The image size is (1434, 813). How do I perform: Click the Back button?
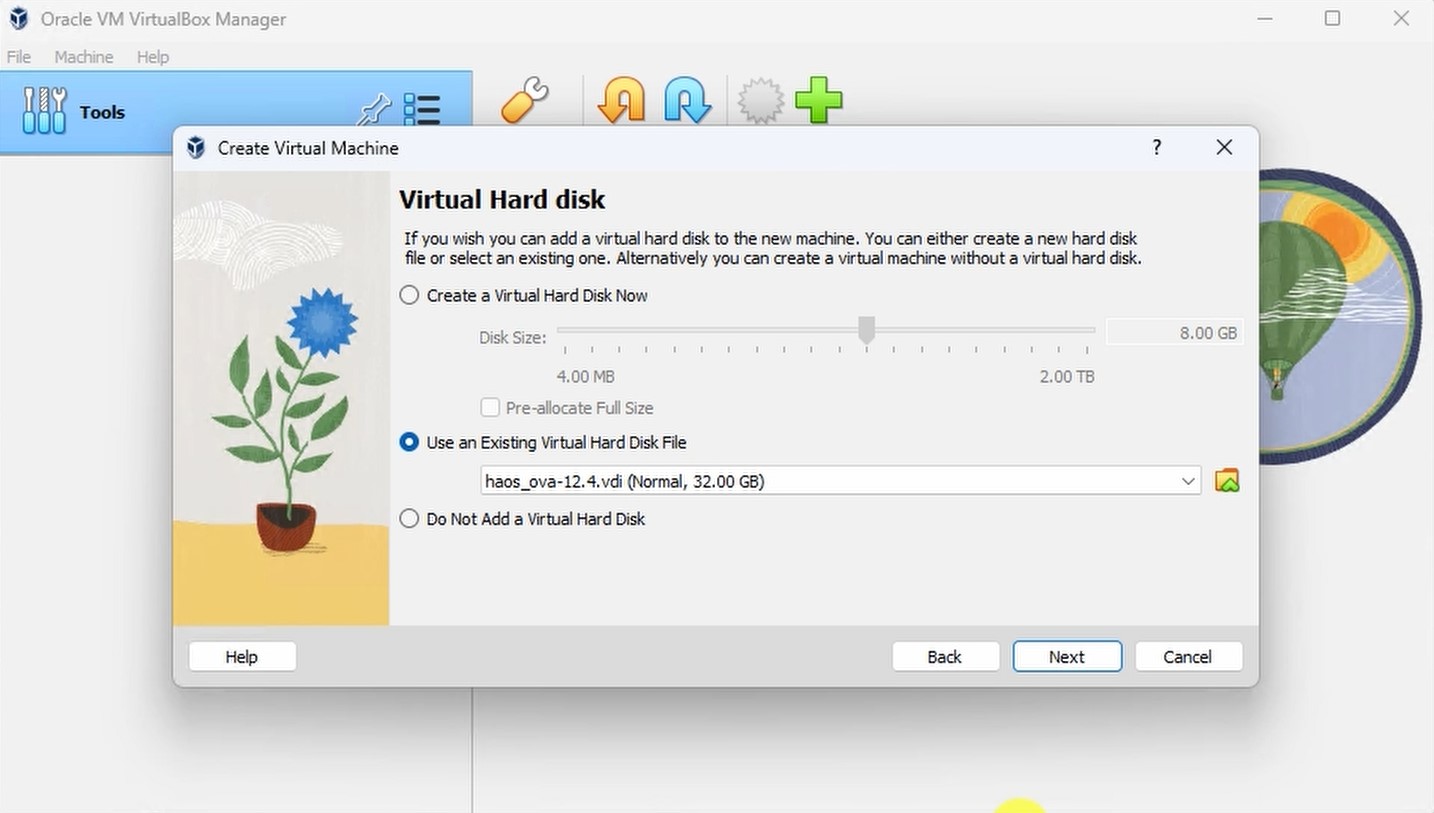point(944,656)
